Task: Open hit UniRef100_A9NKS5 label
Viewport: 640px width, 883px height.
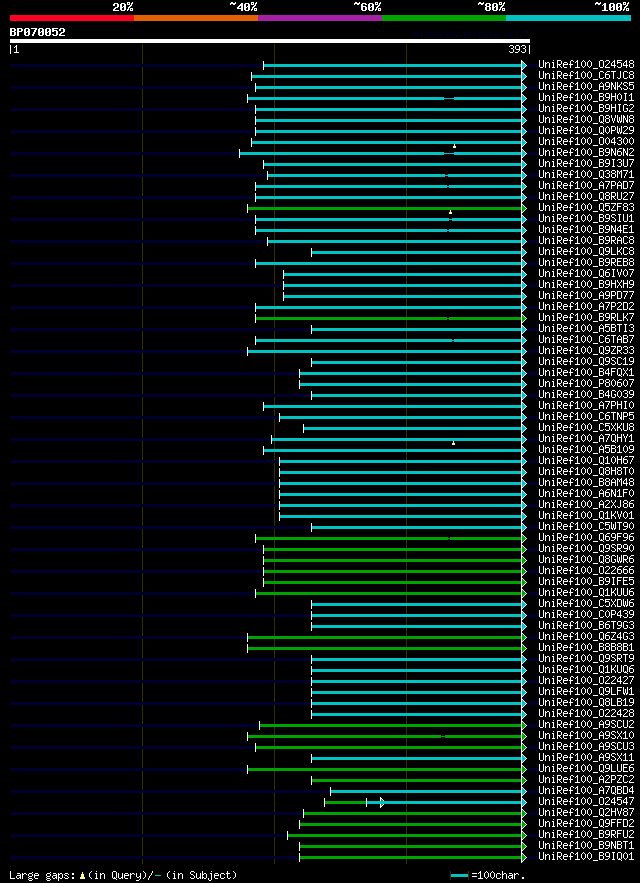Action: [x=586, y=86]
